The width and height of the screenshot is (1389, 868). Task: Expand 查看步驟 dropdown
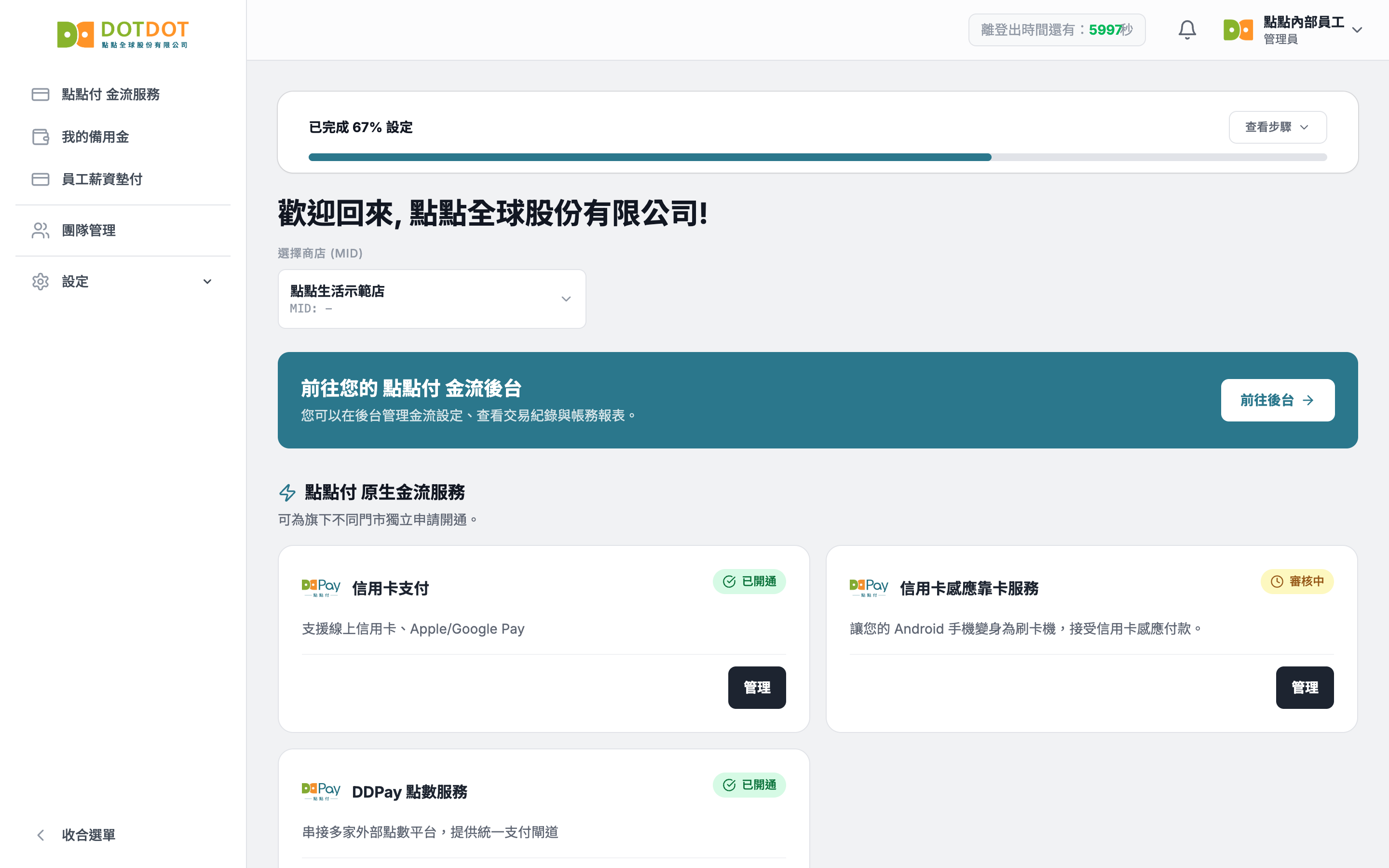1277,127
